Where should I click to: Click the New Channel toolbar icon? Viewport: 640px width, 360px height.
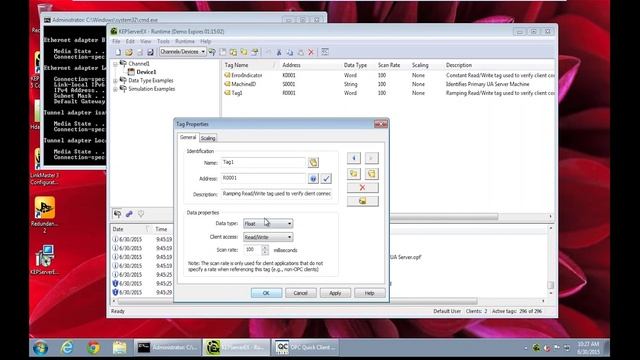pyautogui.click(x=212, y=52)
